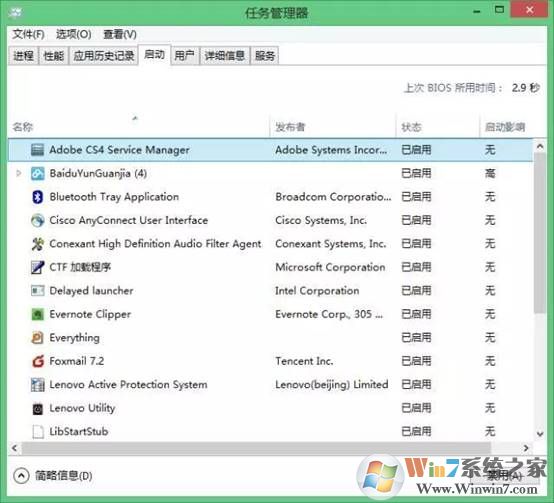The image size is (554, 503).
Task: Switch to the 进程 tab
Action: tap(23, 56)
